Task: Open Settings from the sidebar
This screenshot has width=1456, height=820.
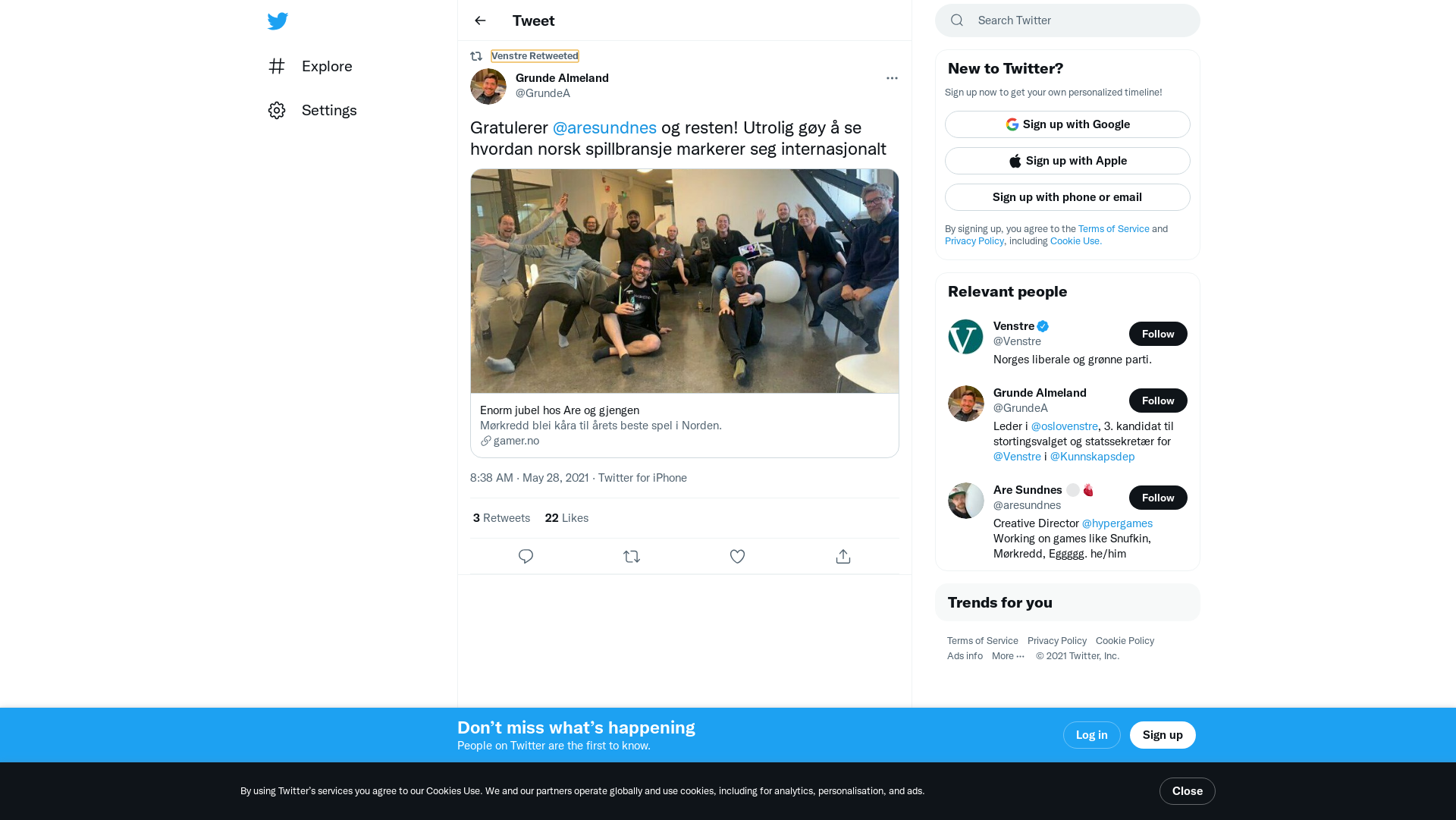Action: point(312,110)
